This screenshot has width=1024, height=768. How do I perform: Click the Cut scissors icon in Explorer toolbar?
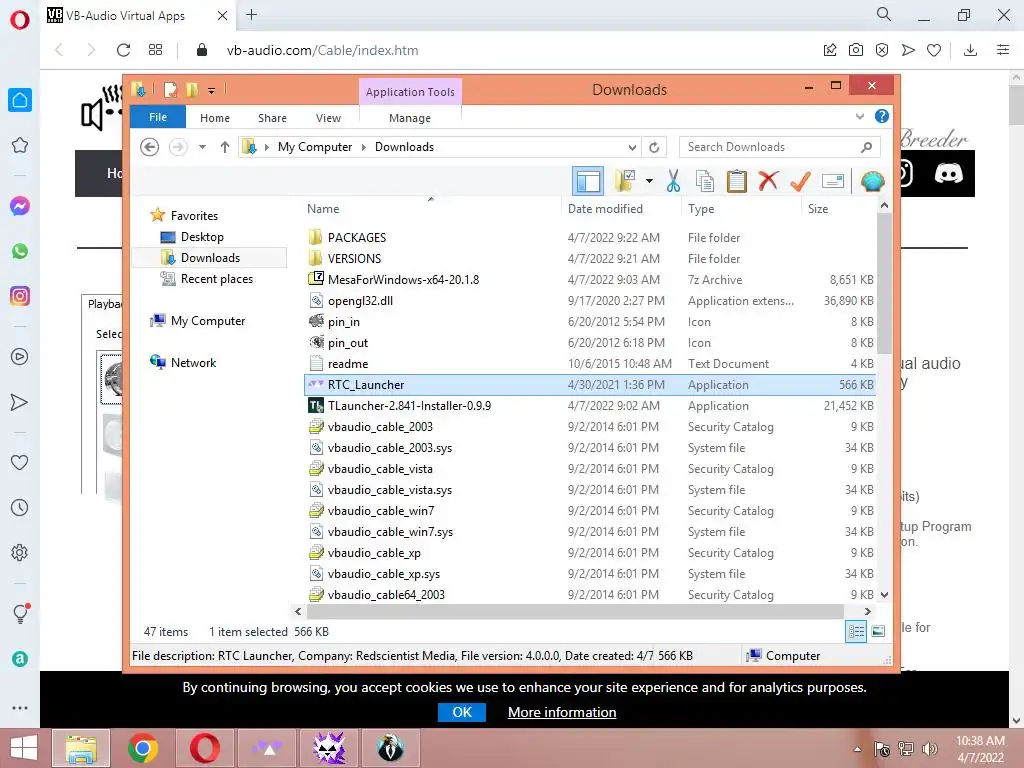click(x=673, y=181)
